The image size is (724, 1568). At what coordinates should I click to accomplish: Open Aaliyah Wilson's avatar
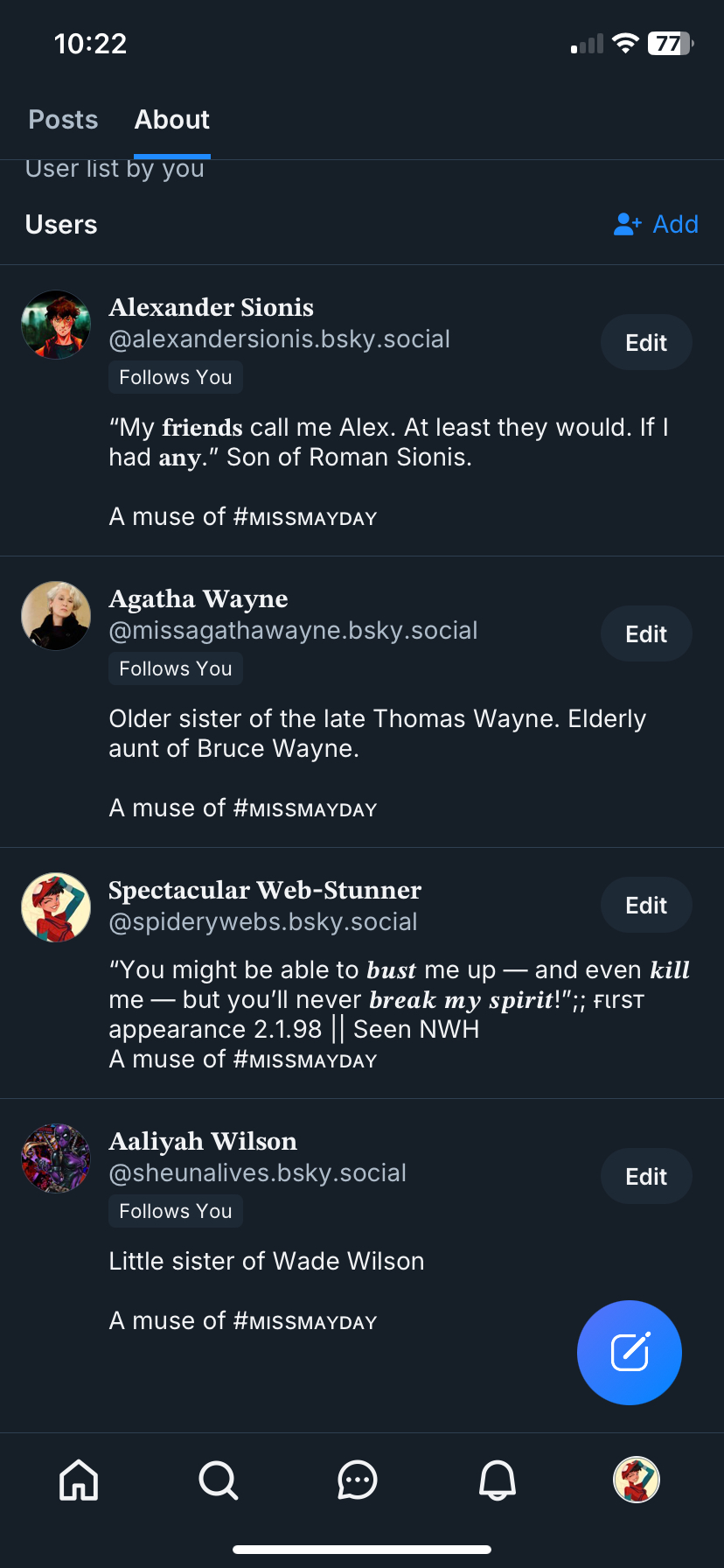[x=56, y=1158]
